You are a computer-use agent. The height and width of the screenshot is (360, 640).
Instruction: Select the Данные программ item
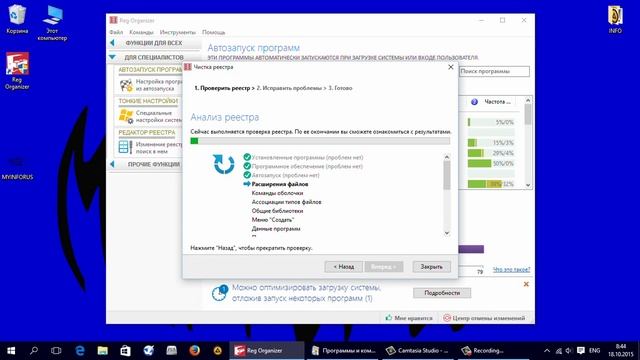tap(276, 229)
